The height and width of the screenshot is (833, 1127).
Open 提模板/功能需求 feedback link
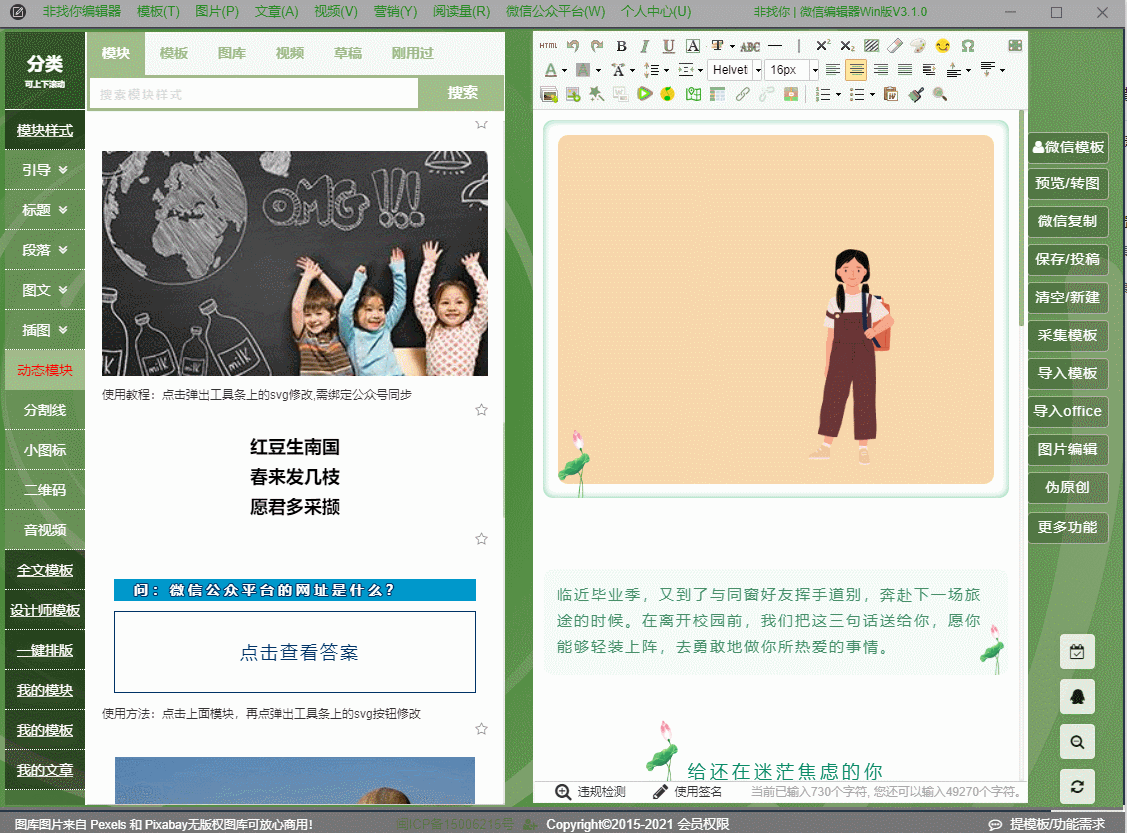click(1047, 824)
